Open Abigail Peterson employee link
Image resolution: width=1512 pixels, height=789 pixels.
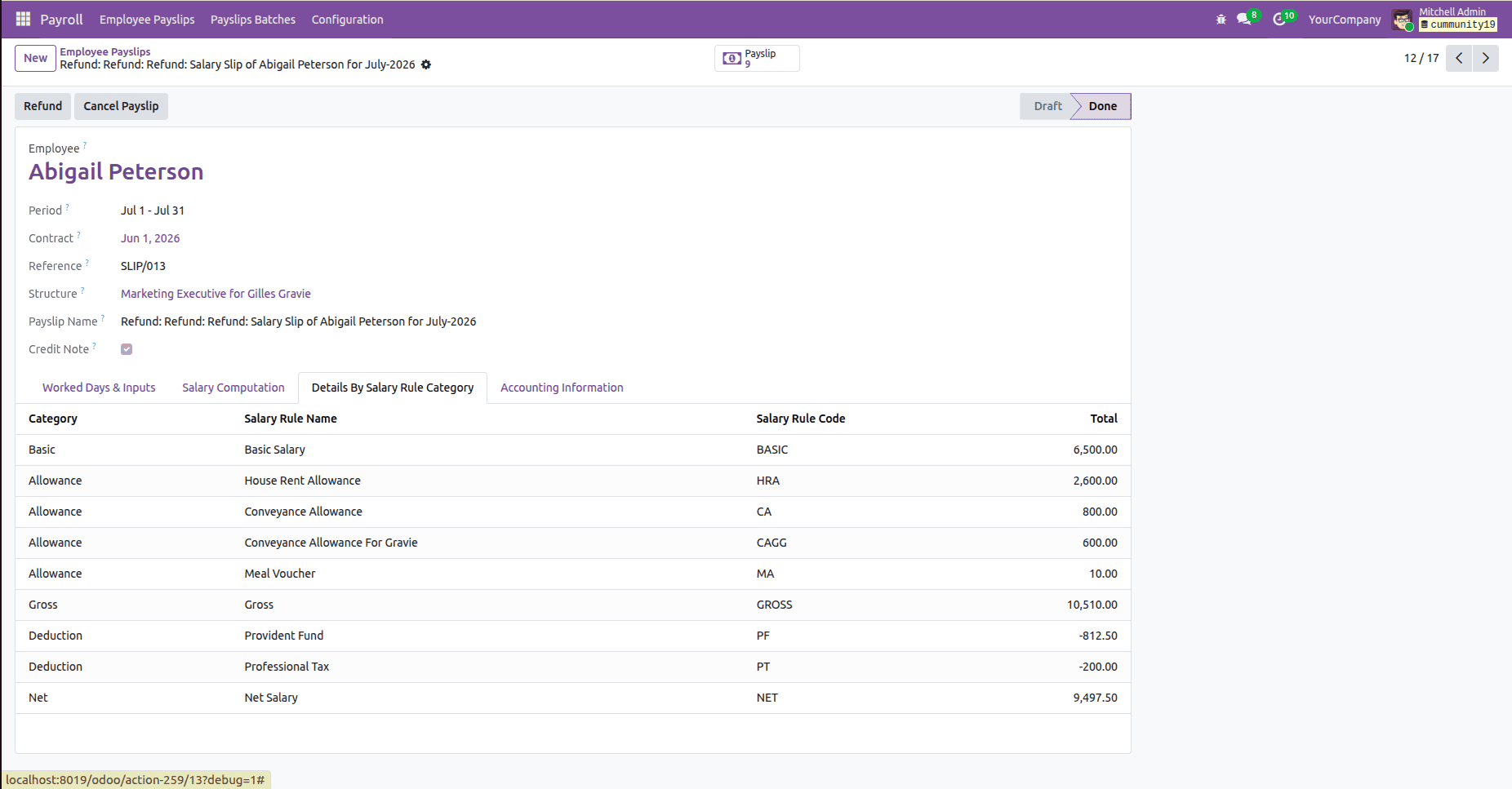pyautogui.click(x=116, y=171)
